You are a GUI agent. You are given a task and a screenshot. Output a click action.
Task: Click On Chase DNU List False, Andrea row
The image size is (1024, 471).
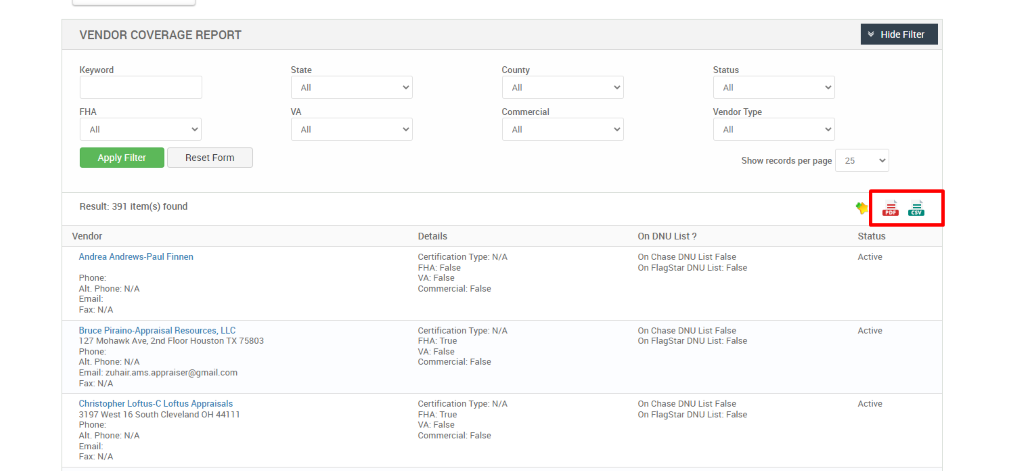pyautogui.click(x=686, y=257)
